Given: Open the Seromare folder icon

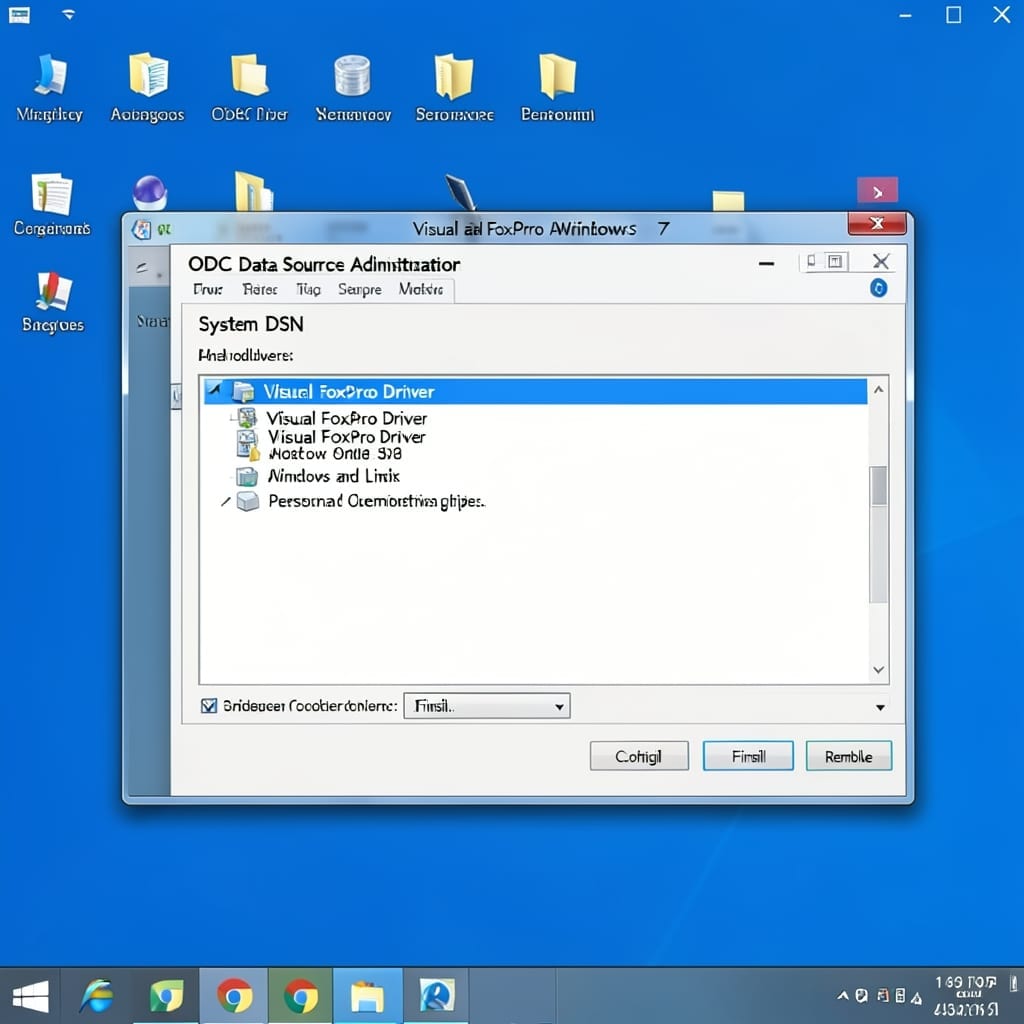Looking at the screenshot, I should [455, 88].
